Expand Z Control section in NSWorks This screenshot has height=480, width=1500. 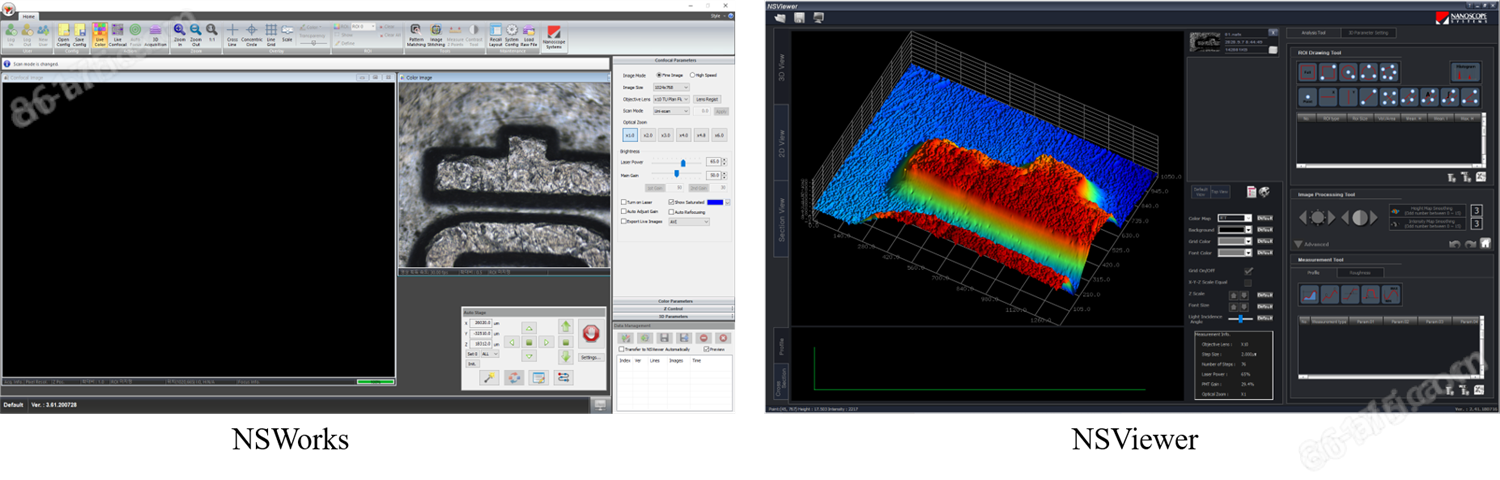click(674, 309)
